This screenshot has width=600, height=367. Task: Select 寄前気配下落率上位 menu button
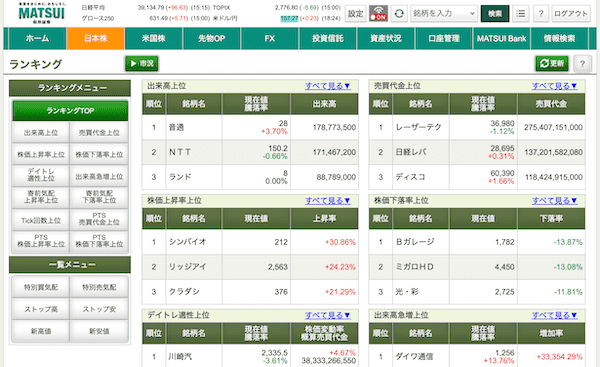coord(99,197)
